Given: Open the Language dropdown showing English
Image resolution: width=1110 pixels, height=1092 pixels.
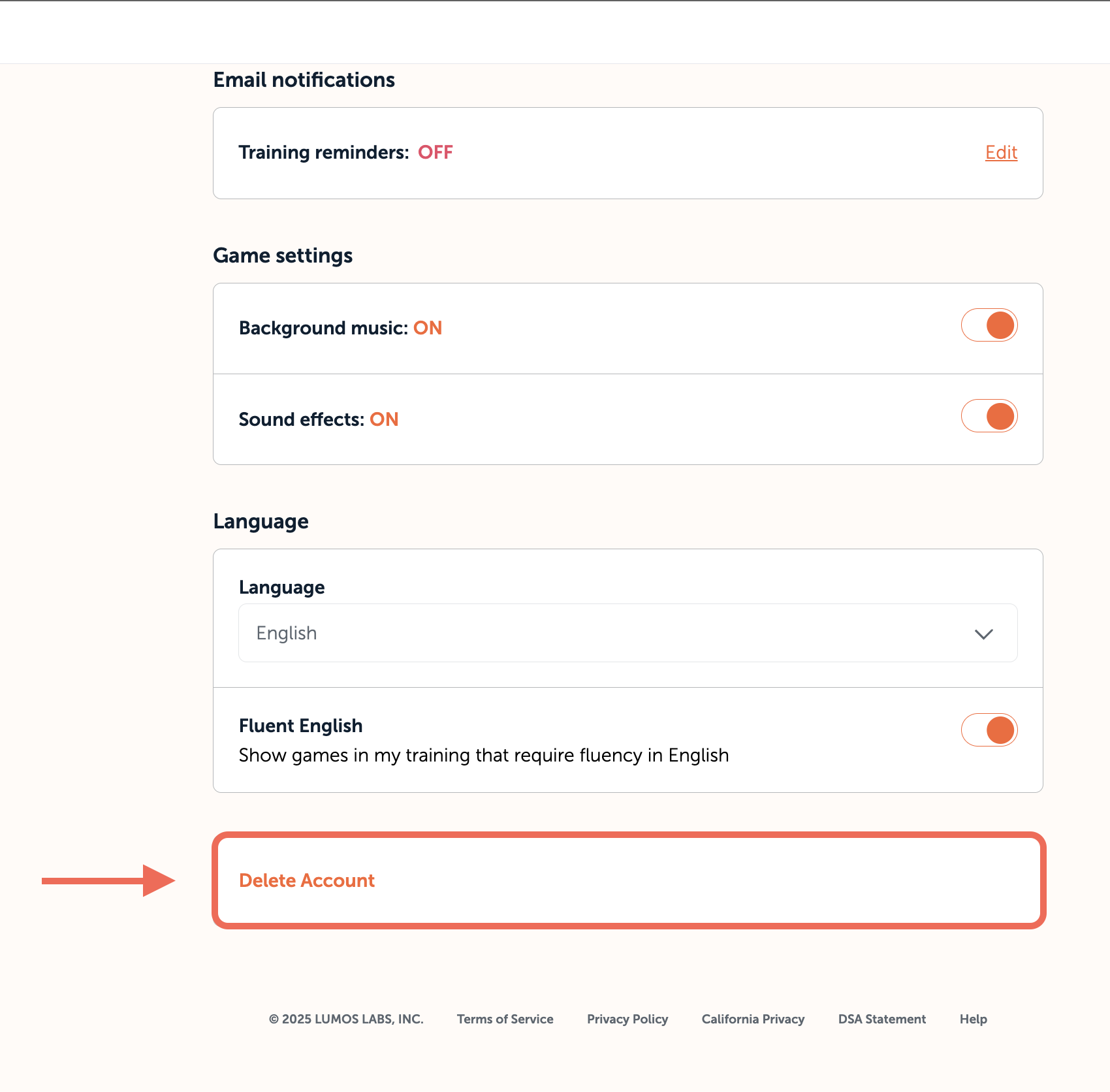Looking at the screenshot, I should coord(627,633).
